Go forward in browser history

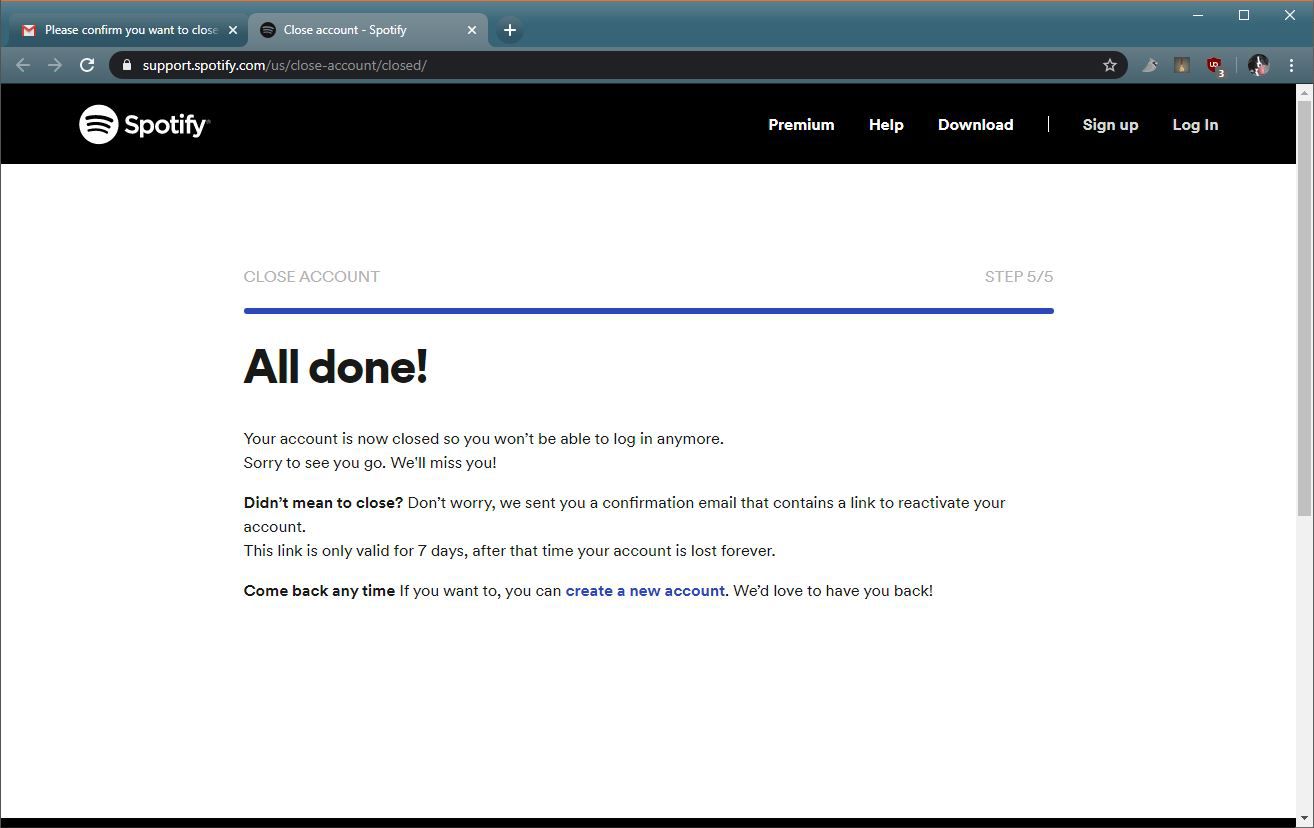coord(55,65)
